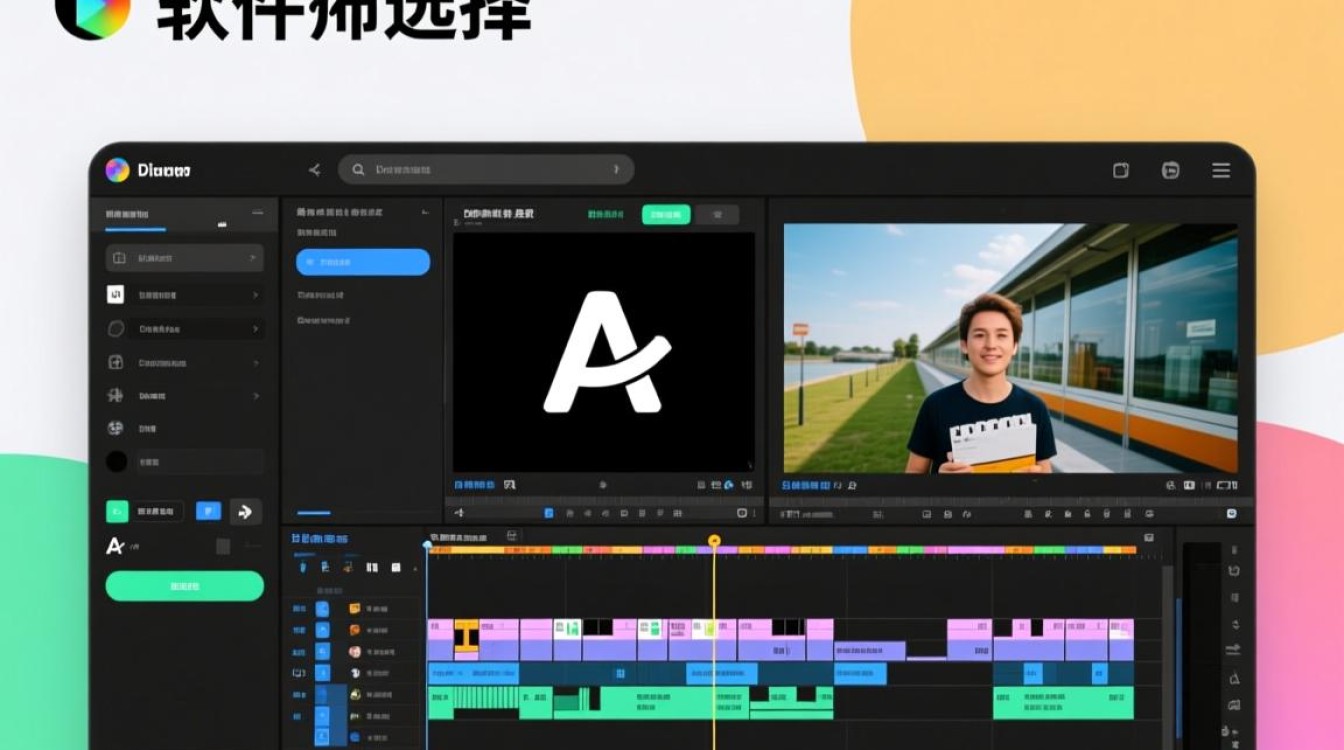Screen dimensions: 1344x750
Task: Click the multicolored ruler strip above the timeline
Action: 782,550
